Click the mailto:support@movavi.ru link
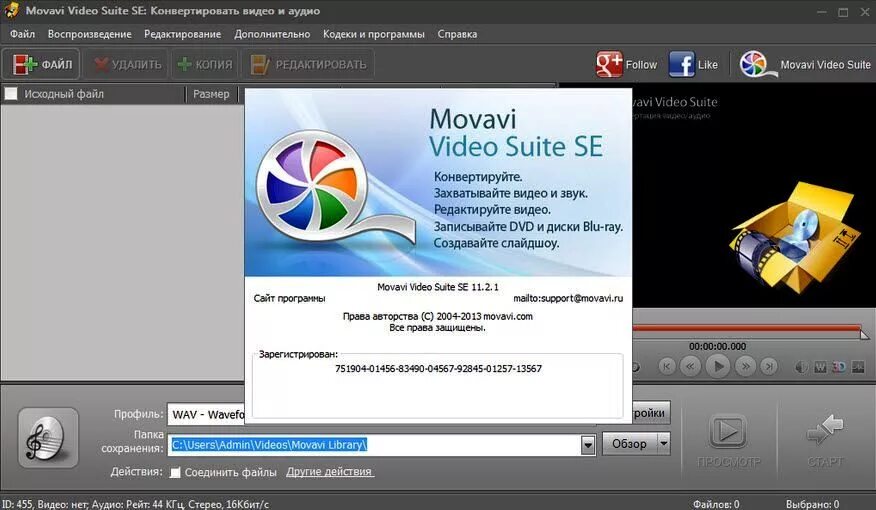This screenshot has width=876, height=510. tap(568, 298)
